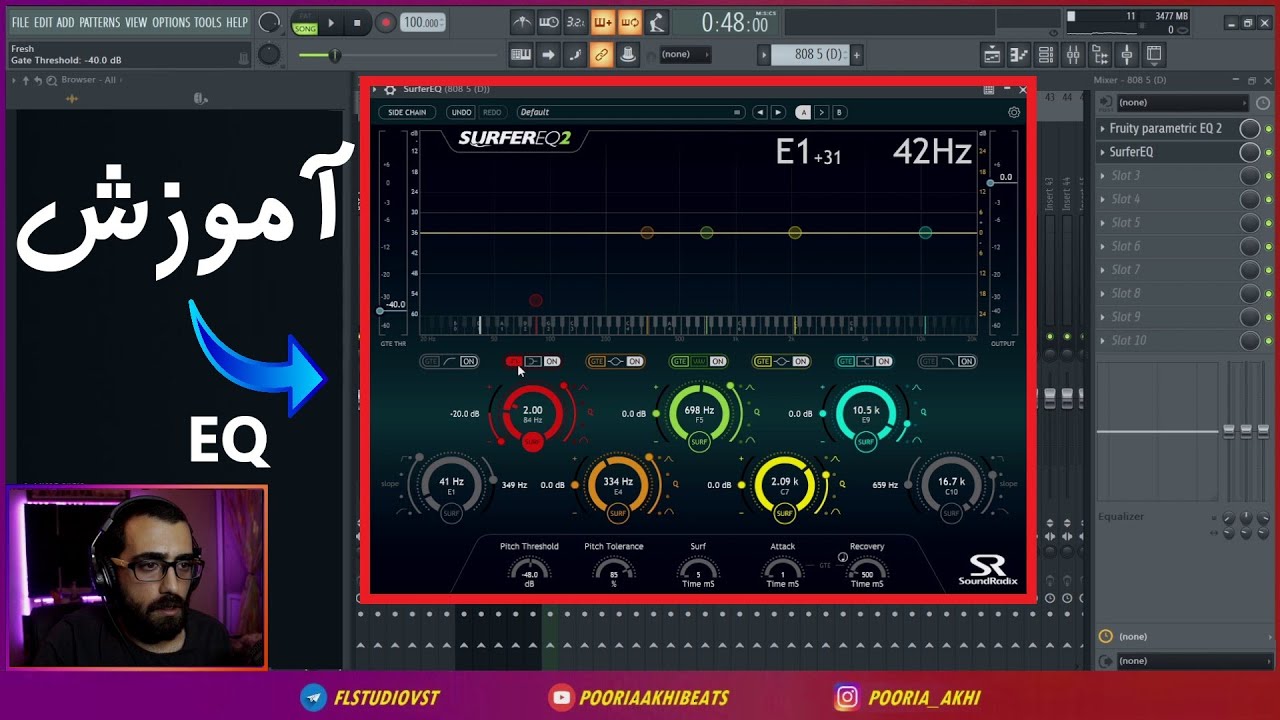Toggle ON for the red band
The image size is (1280, 720).
551,361
